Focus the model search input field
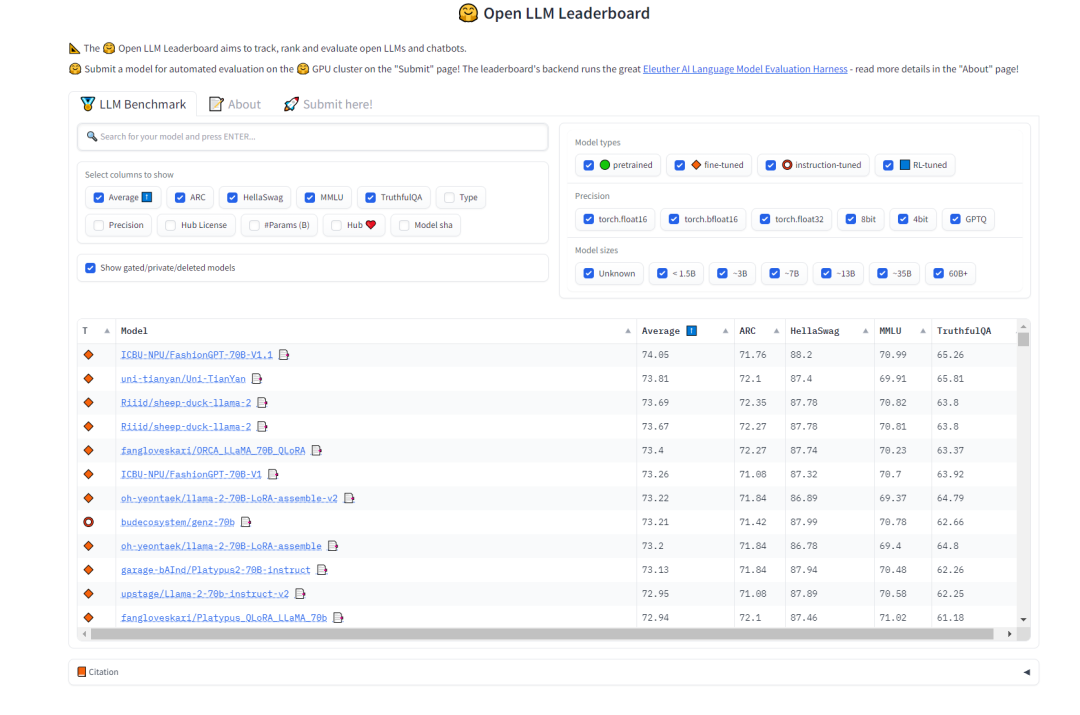 pyautogui.click(x=313, y=136)
